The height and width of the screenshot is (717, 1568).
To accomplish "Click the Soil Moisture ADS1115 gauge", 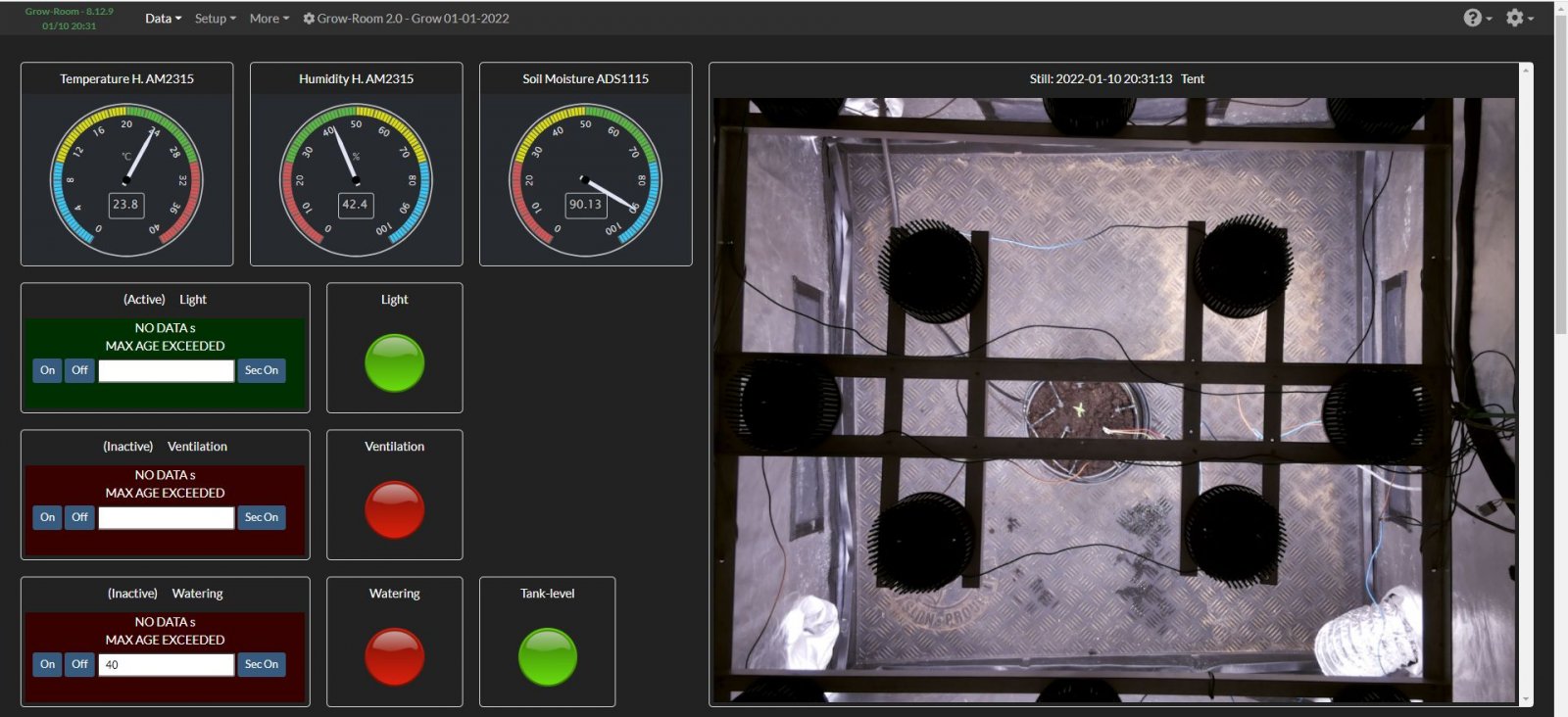I will (x=585, y=180).
